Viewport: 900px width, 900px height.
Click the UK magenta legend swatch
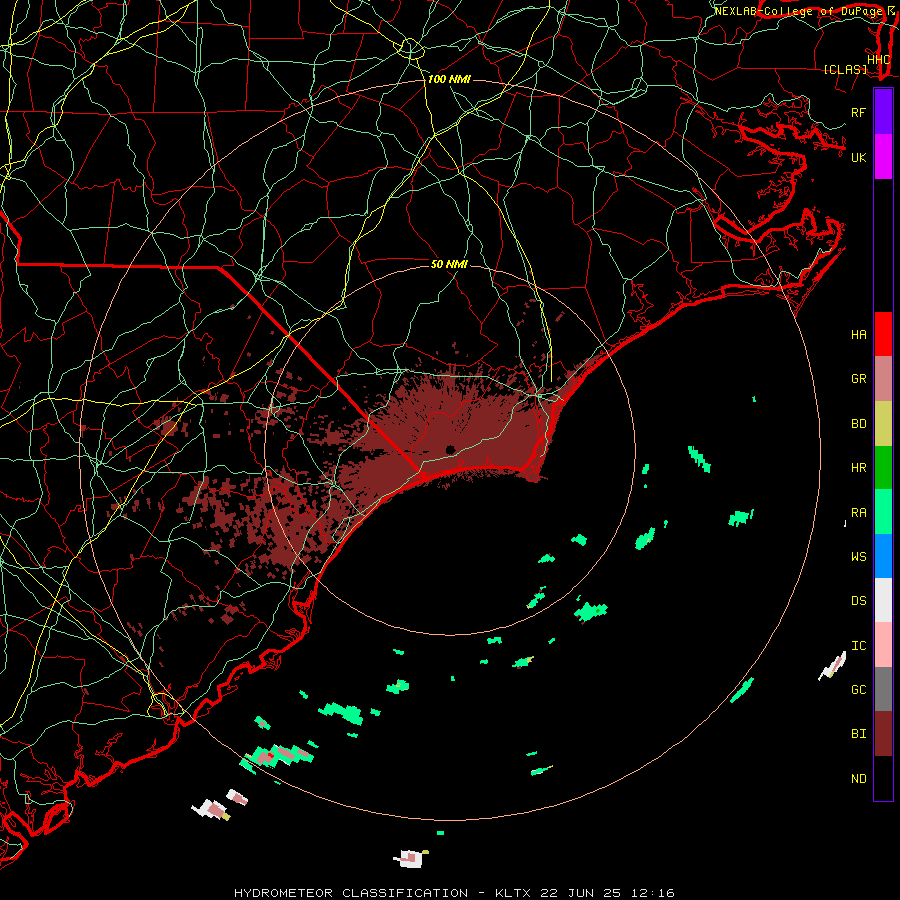click(x=883, y=157)
